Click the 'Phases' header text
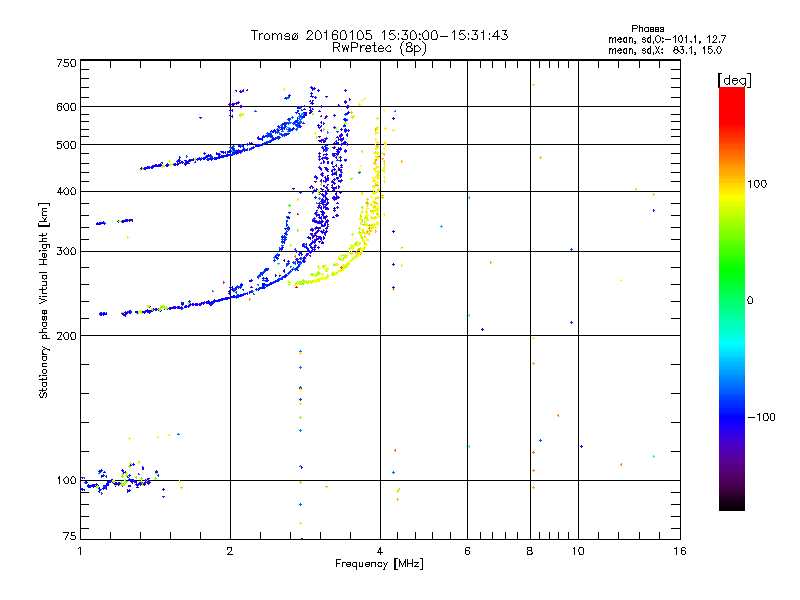Image resolution: width=800 pixels, height=600 pixels. pyautogui.click(x=647, y=29)
